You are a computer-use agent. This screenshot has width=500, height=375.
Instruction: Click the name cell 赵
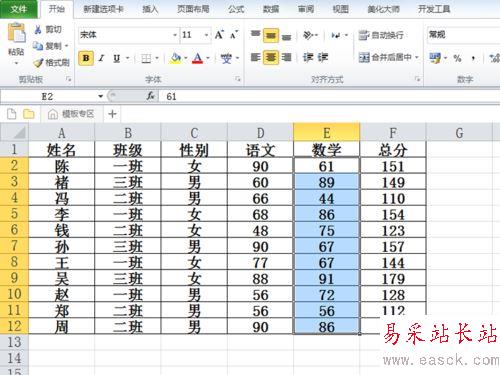point(62,295)
